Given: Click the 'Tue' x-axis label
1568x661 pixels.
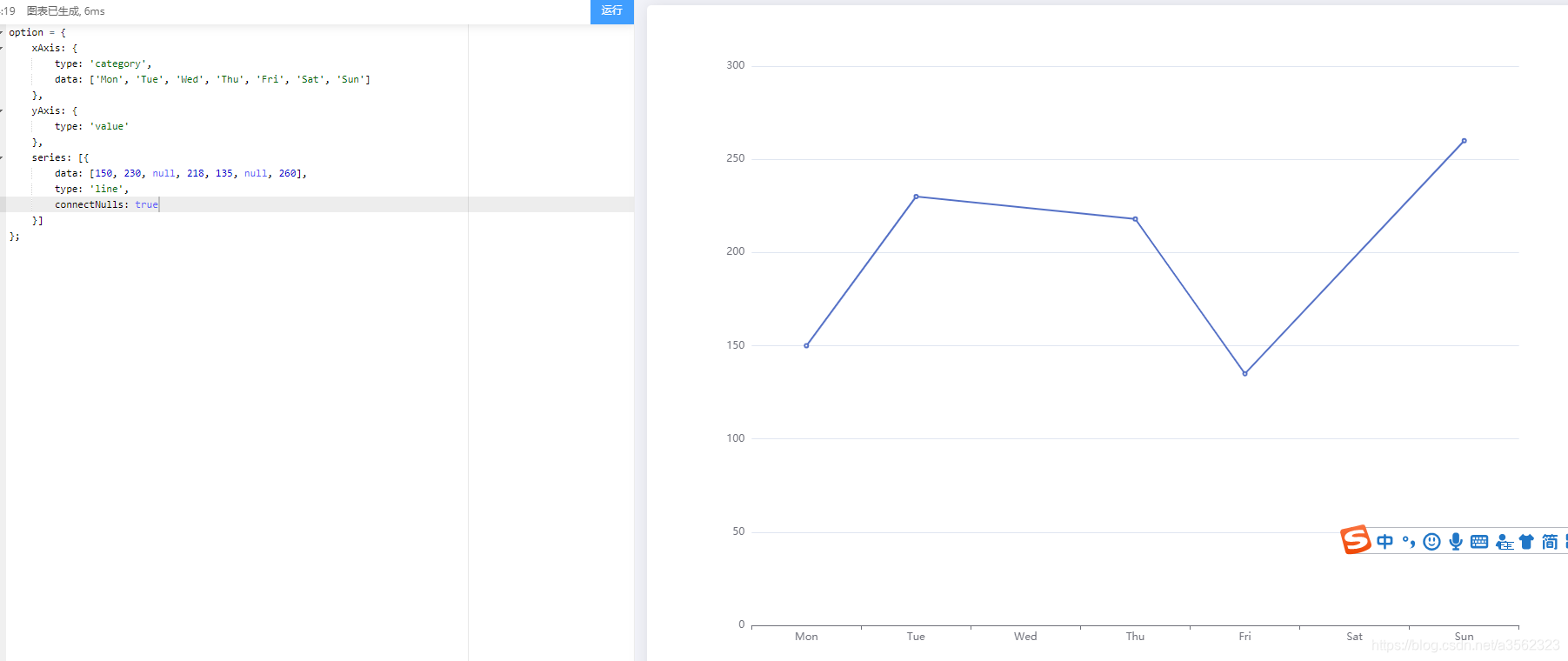Looking at the screenshot, I should 916,637.
